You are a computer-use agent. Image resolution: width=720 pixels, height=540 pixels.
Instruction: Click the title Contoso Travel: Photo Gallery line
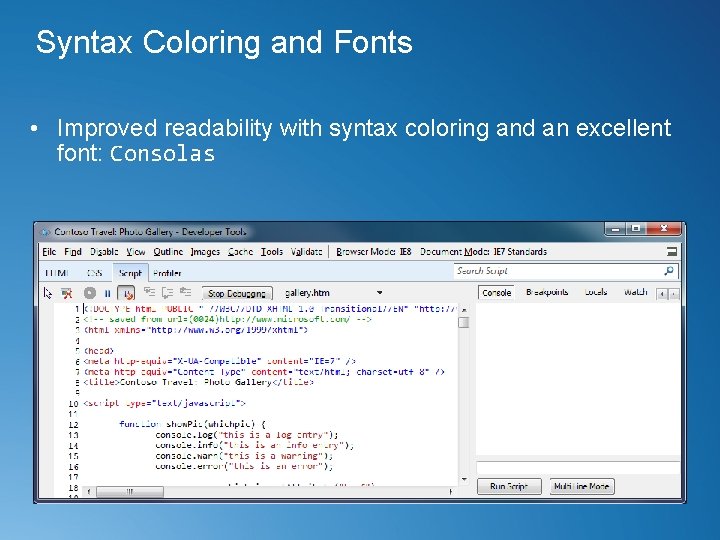pos(198,382)
